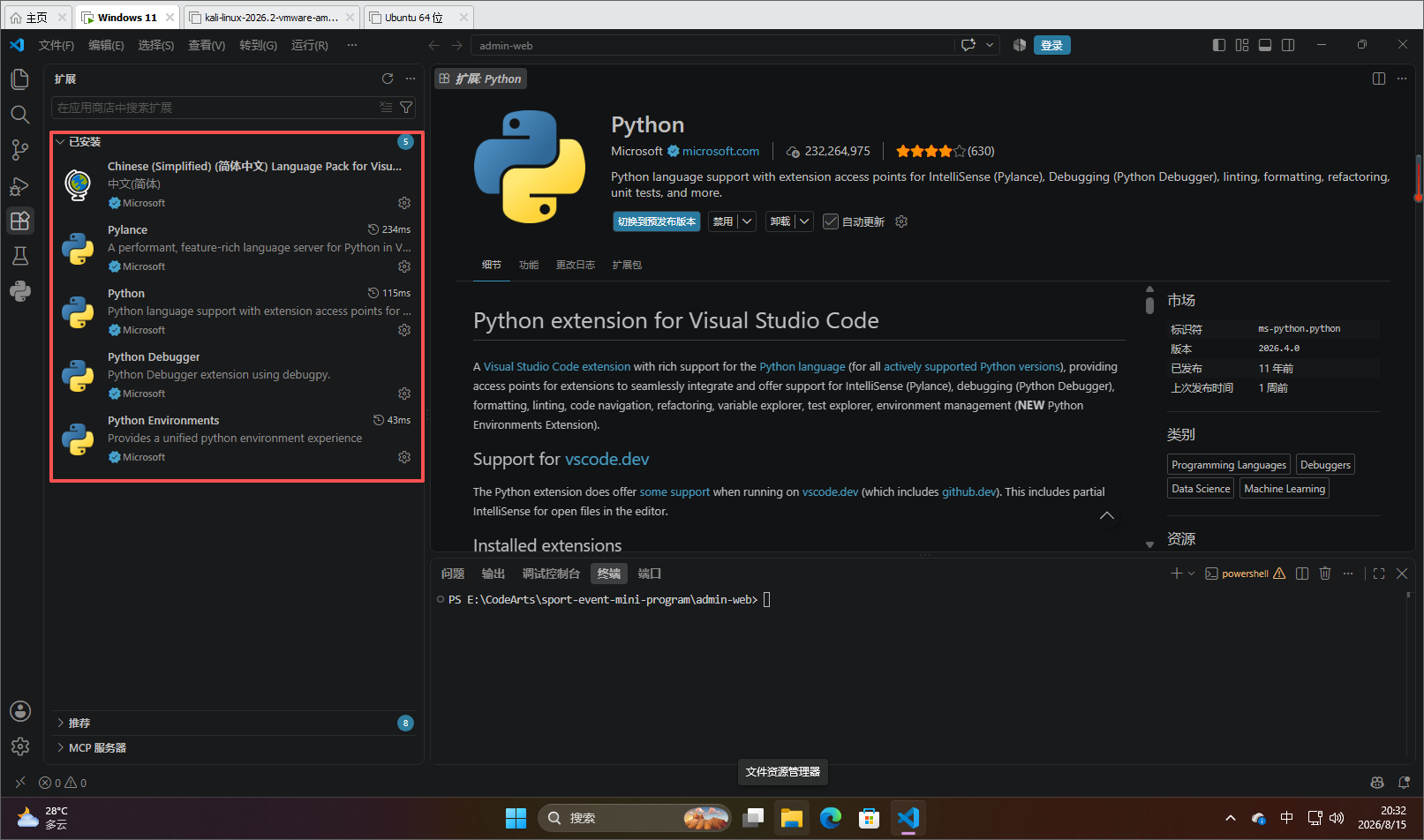Toggle the 自动更新 checkbox
This screenshot has width=1424, height=840.
click(x=831, y=221)
